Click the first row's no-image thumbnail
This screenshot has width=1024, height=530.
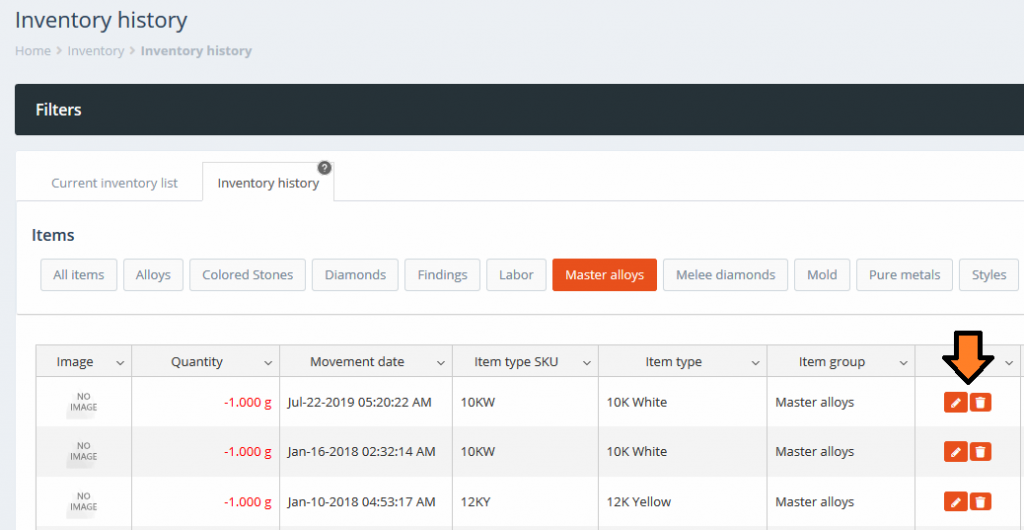[x=84, y=402]
